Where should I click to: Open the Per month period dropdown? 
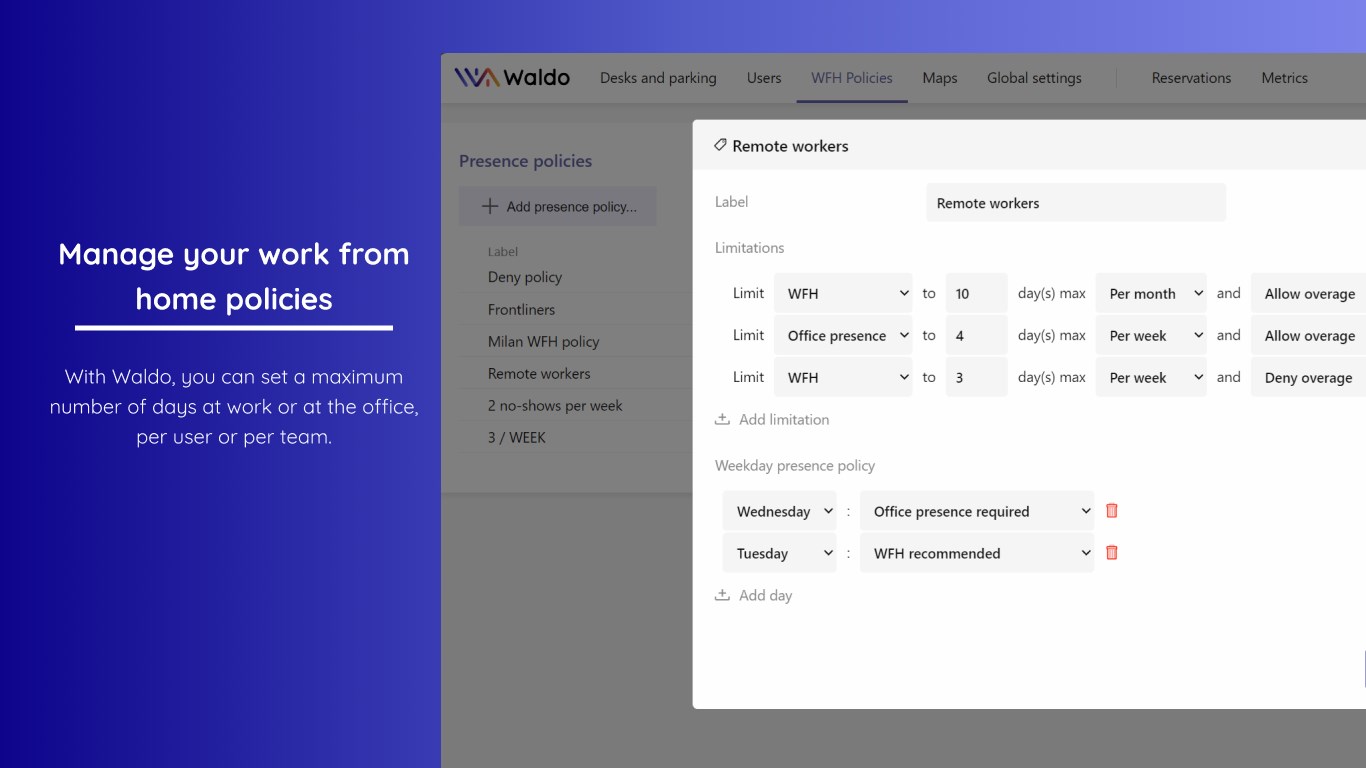click(1151, 294)
